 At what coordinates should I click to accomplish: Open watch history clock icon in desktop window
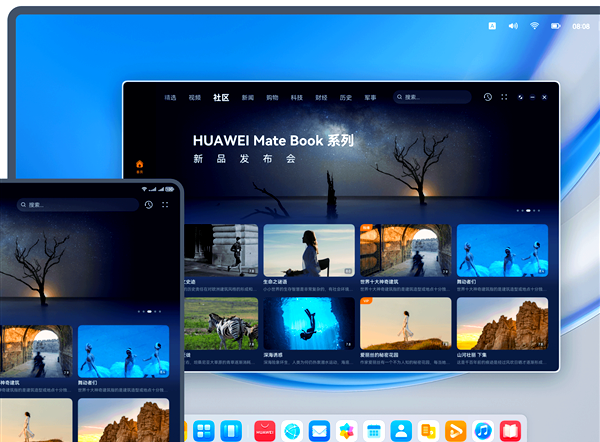point(488,97)
